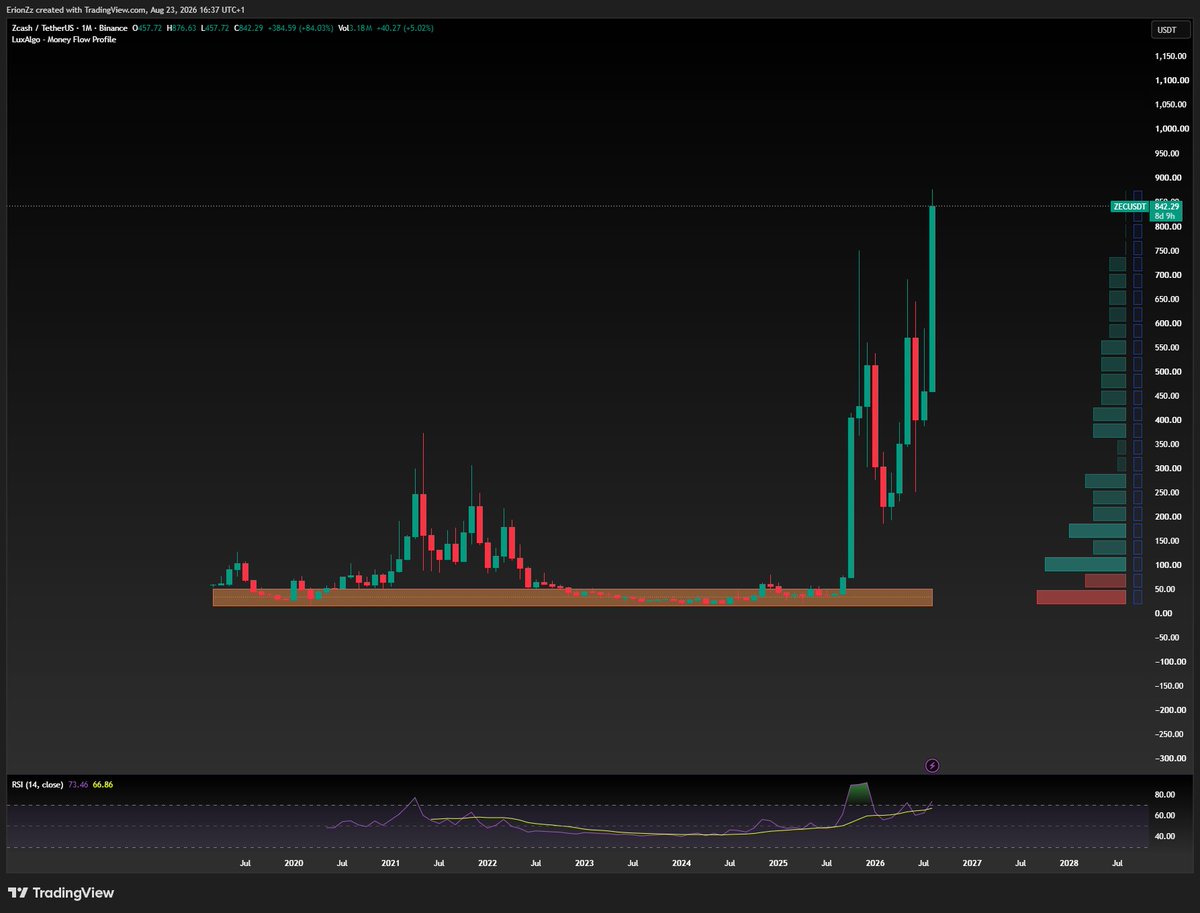Click the 2021 label on time axis

pos(390,862)
